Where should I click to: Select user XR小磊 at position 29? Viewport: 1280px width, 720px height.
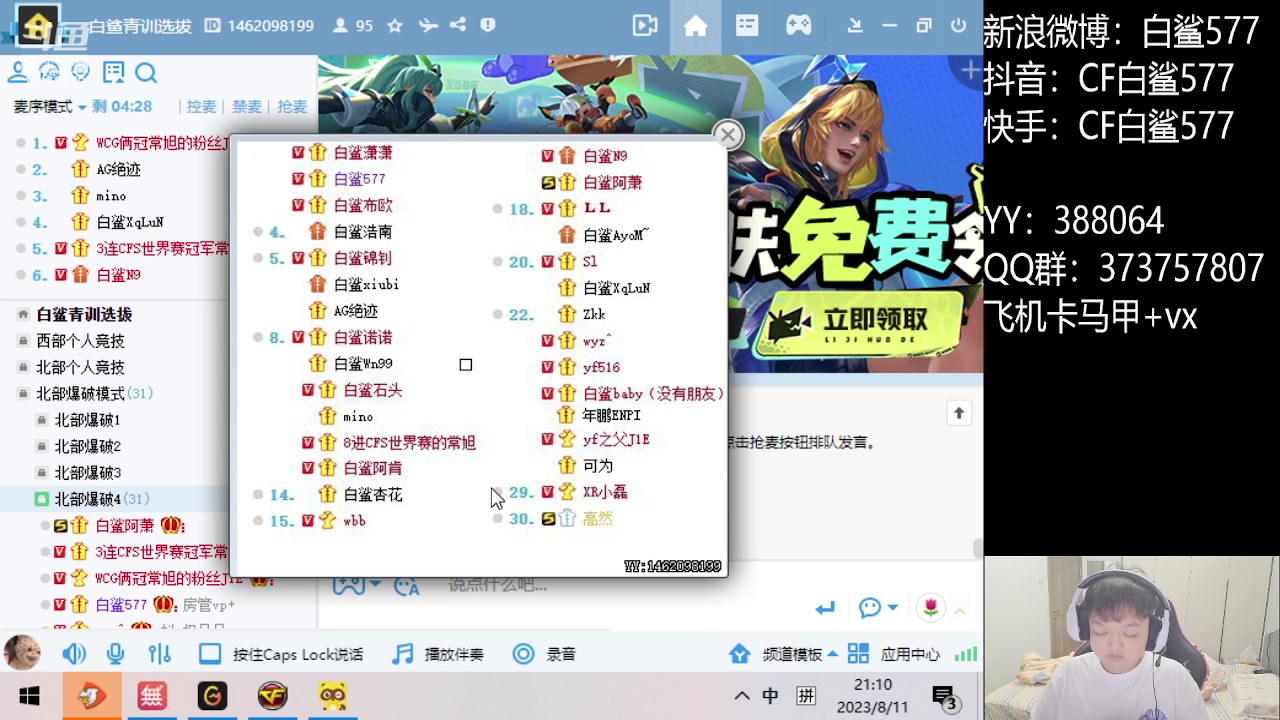[x=605, y=492]
